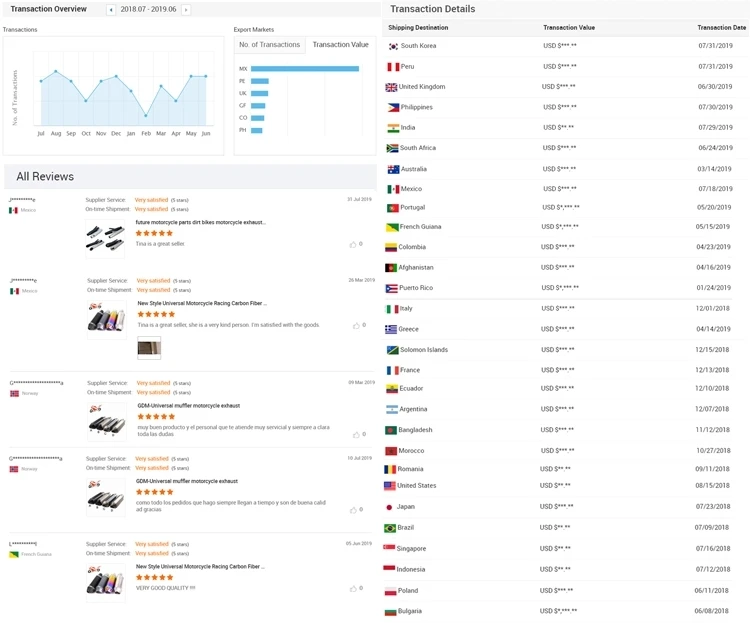Open product thumbnail in the 31 Jul 2019 review
The image size is (750, 623).
coord(105,237)
